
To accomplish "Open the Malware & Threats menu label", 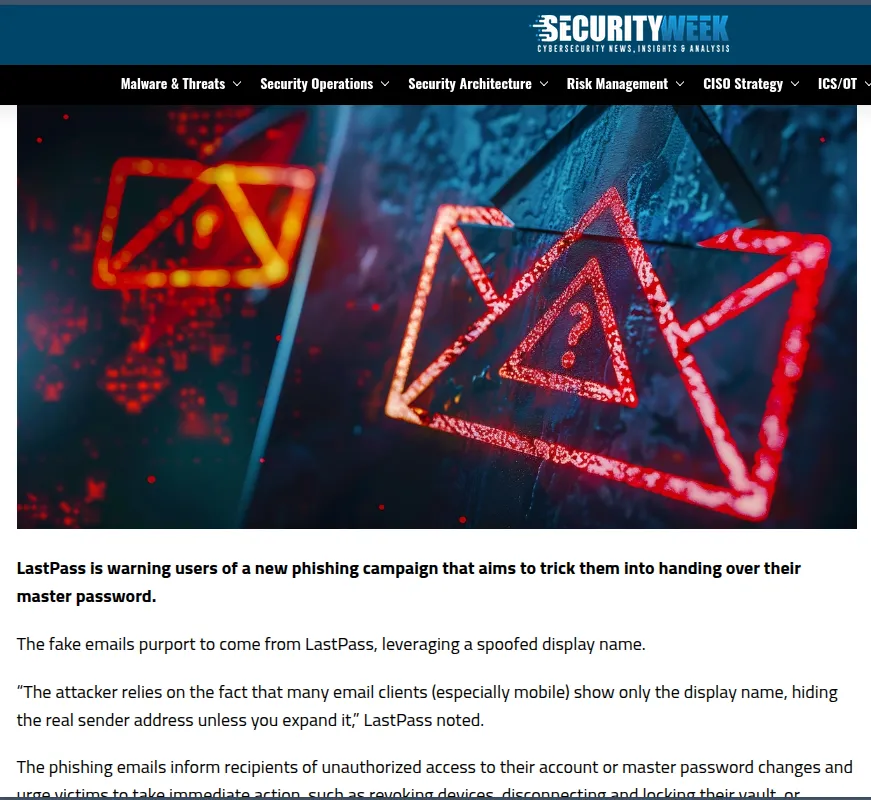I will [x=173, y=84].
